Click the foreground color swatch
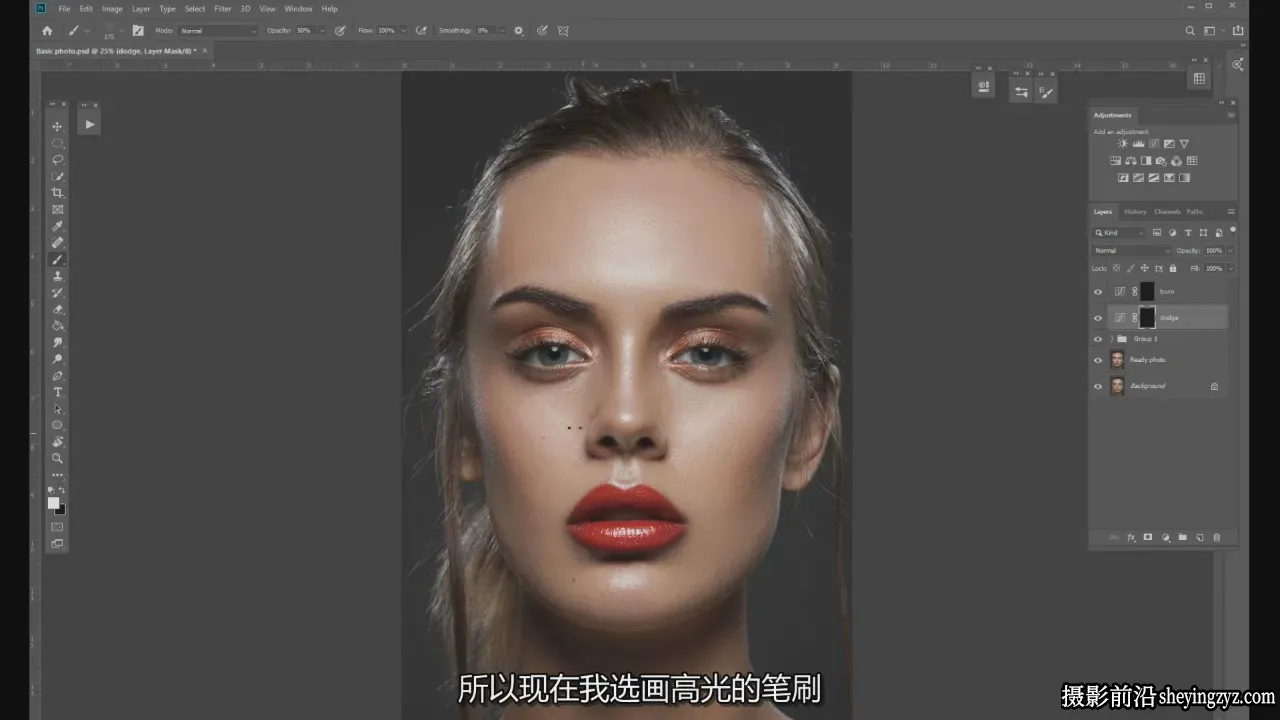1280x720 pixels. [53, 503]
